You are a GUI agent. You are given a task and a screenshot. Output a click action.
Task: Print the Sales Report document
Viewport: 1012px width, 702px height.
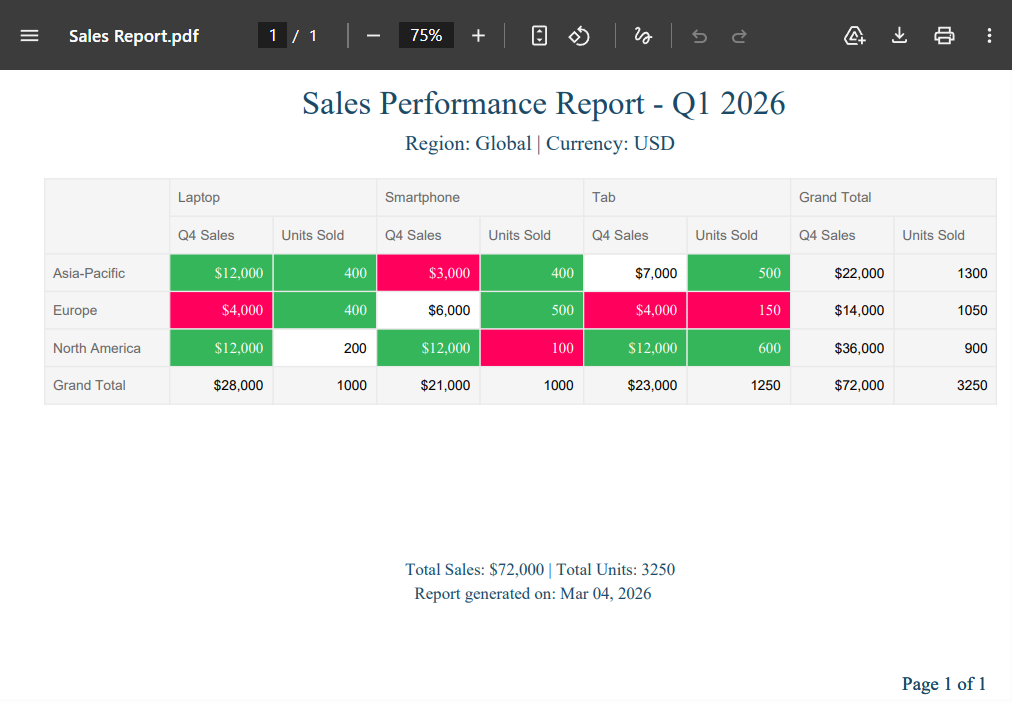tap(944, 35)
